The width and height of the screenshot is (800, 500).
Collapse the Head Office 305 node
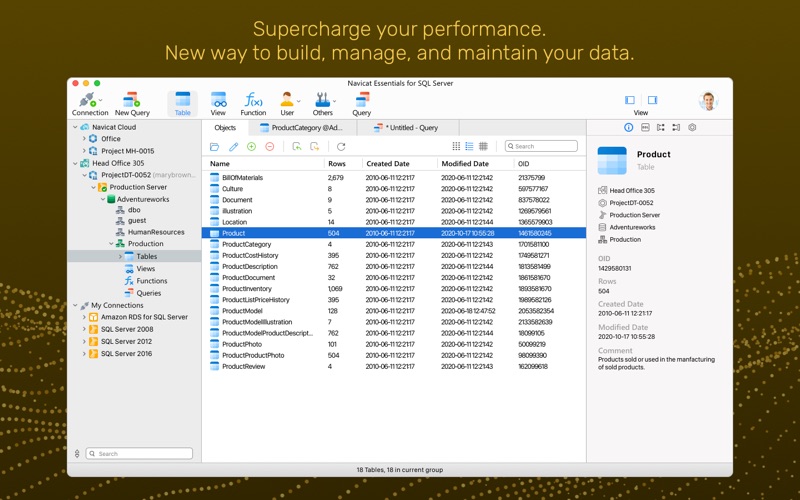76,163
